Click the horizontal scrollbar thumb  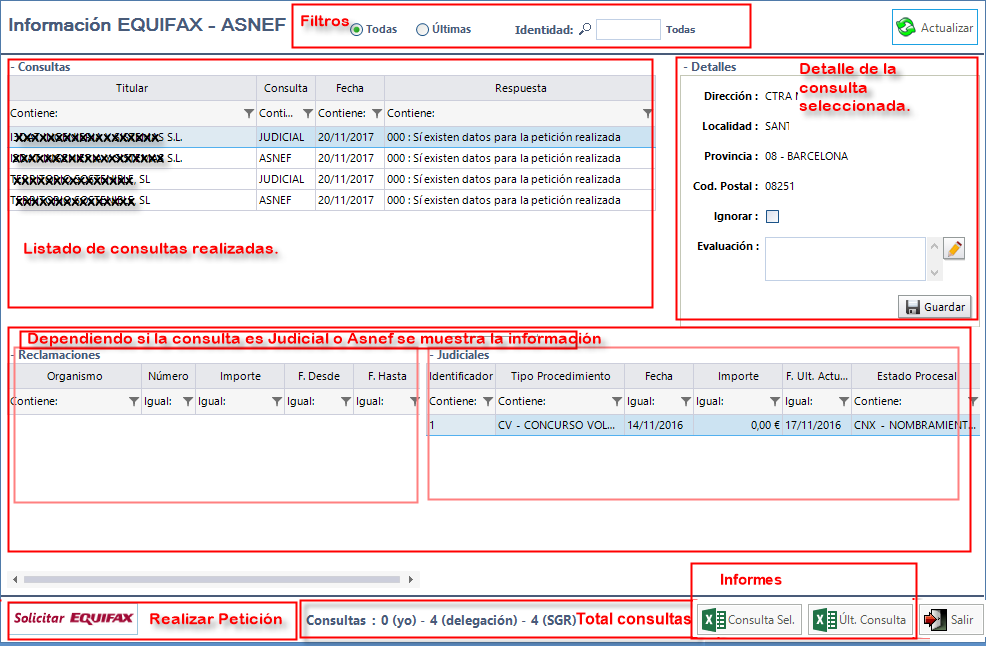[x=212, y=579]
